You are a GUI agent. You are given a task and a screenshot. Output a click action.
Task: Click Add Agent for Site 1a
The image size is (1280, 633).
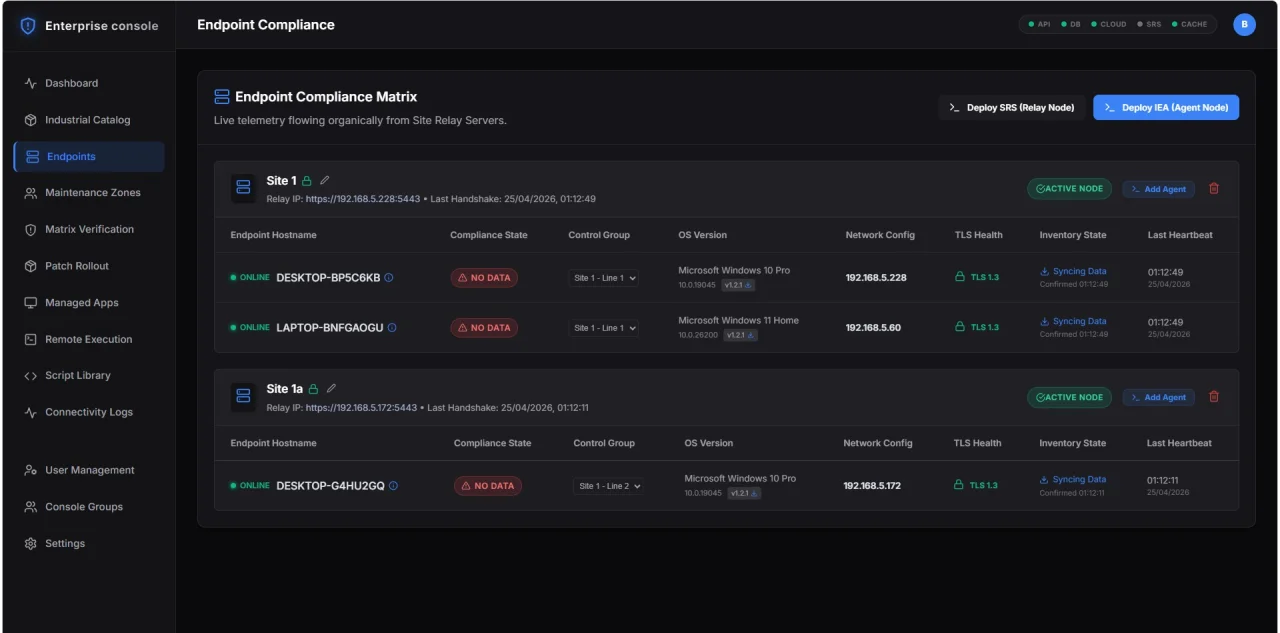(x=1158, y=397)
